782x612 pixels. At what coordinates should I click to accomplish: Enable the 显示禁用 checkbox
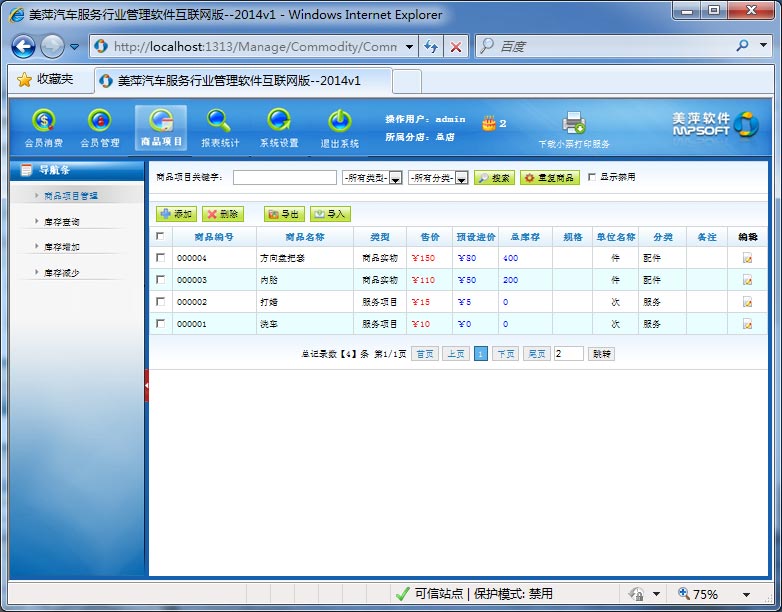tap(592, 177)
